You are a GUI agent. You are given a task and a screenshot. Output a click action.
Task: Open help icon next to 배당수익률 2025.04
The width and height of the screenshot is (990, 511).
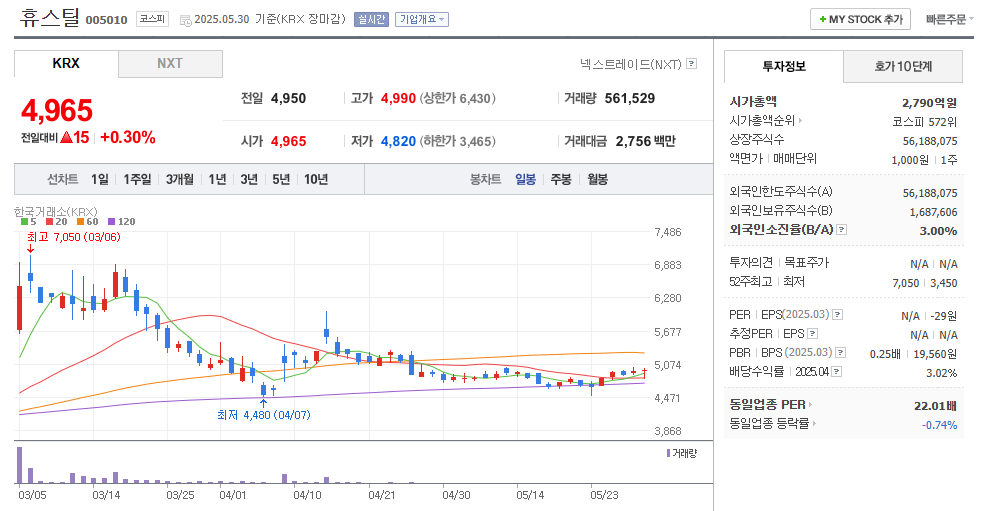point(837,371)
